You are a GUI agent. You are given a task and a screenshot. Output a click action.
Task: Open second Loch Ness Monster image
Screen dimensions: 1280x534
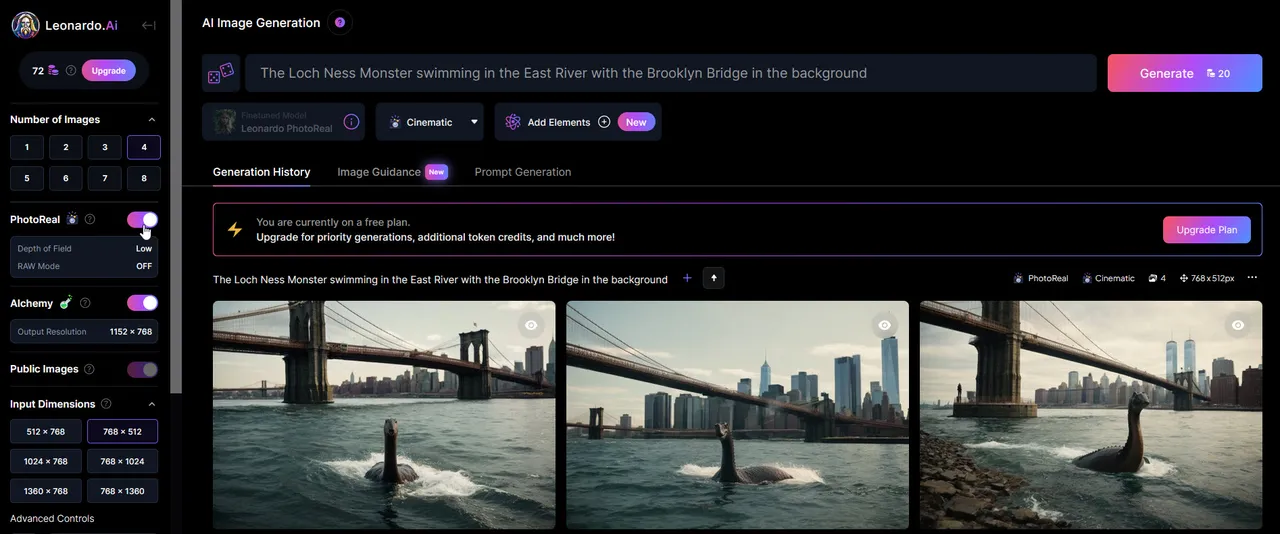(737, 415)
